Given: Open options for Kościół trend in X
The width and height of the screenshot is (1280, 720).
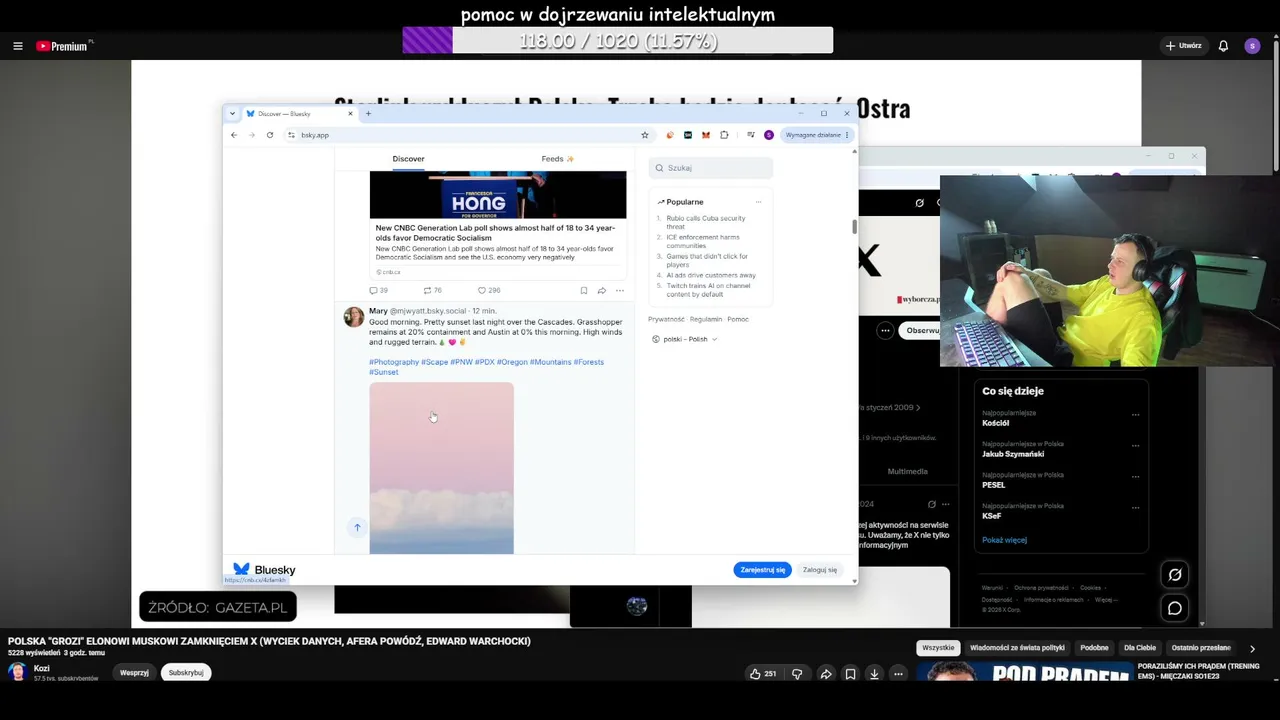Looking at the screenshot, I should 1135,414.
